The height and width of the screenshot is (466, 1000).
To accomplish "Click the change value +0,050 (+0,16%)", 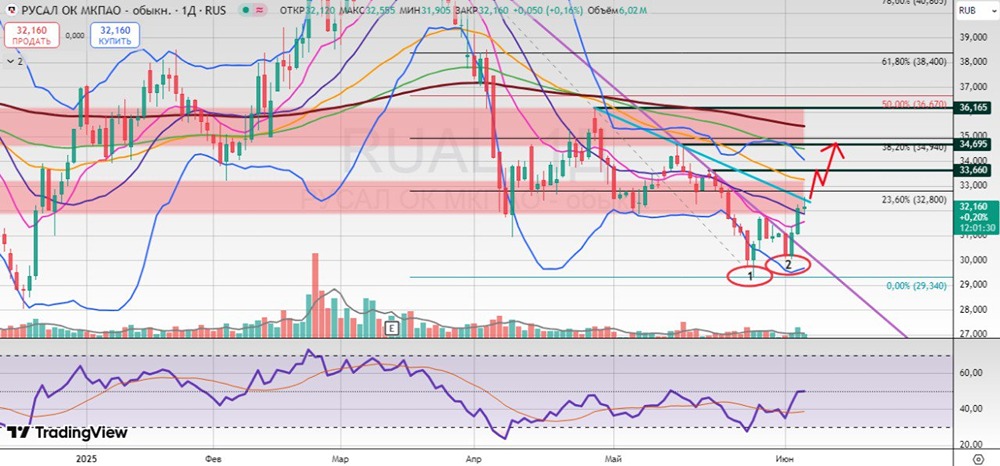I will pos(547,11).
